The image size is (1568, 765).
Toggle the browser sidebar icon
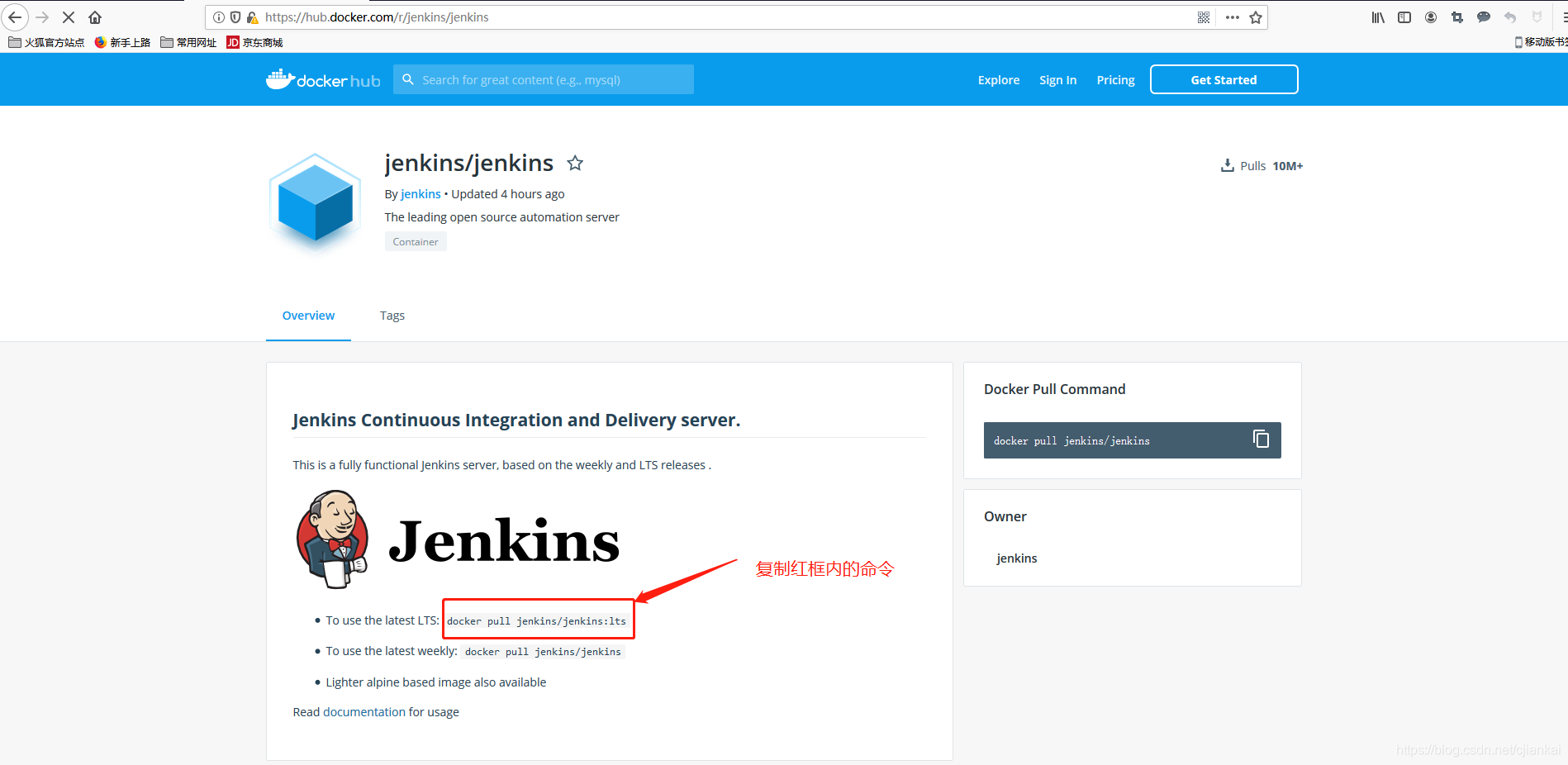pyautogui.click(x=1404, y=17)
